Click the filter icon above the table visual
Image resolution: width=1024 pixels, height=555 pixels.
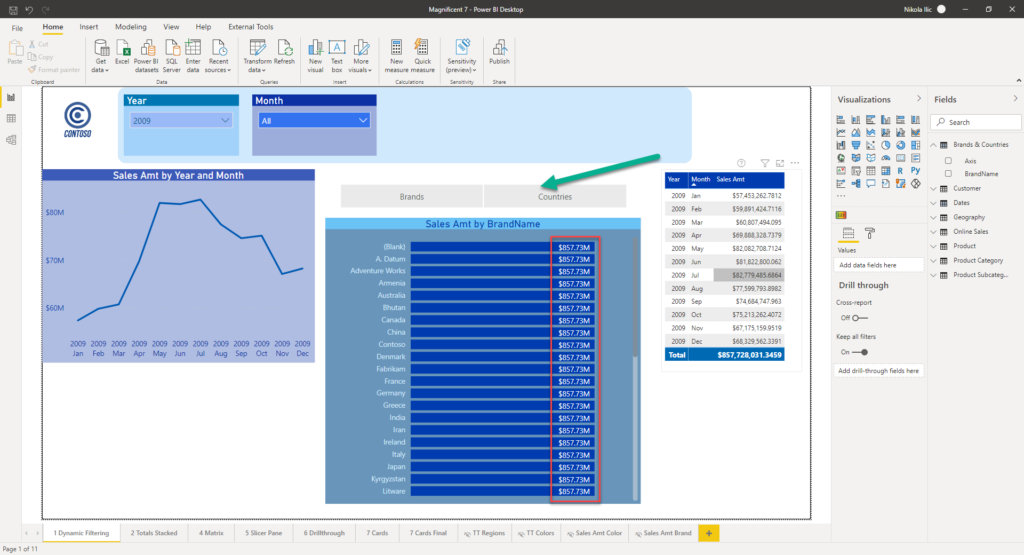click(764, 163)
